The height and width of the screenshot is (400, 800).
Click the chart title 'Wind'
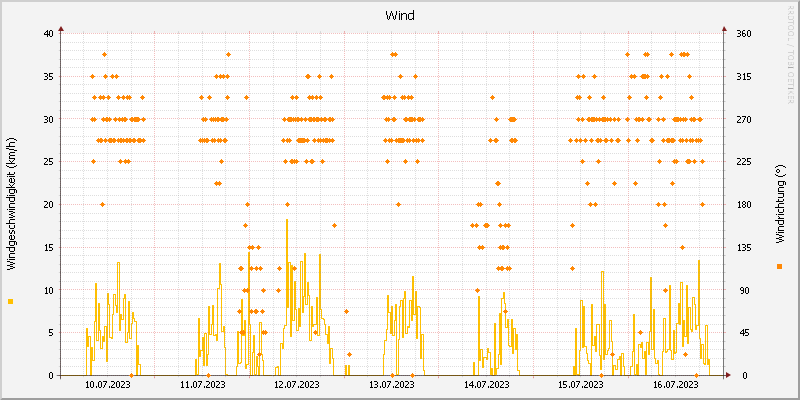coord(399,16)
